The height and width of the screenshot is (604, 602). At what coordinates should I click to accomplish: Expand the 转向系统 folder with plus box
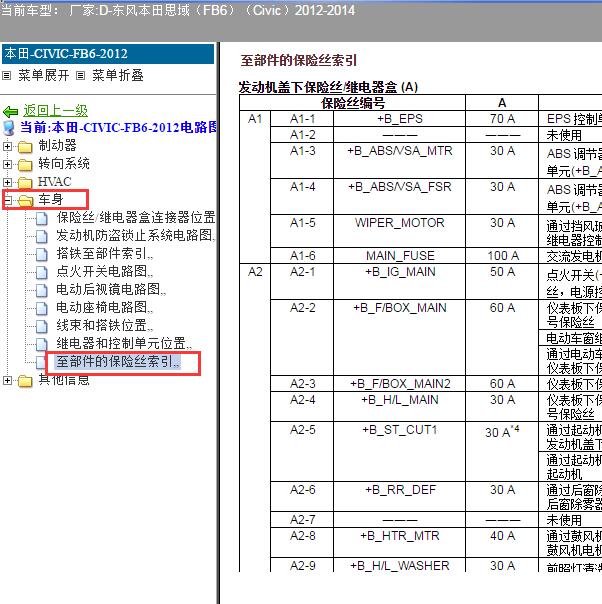[x=7, y=164]
